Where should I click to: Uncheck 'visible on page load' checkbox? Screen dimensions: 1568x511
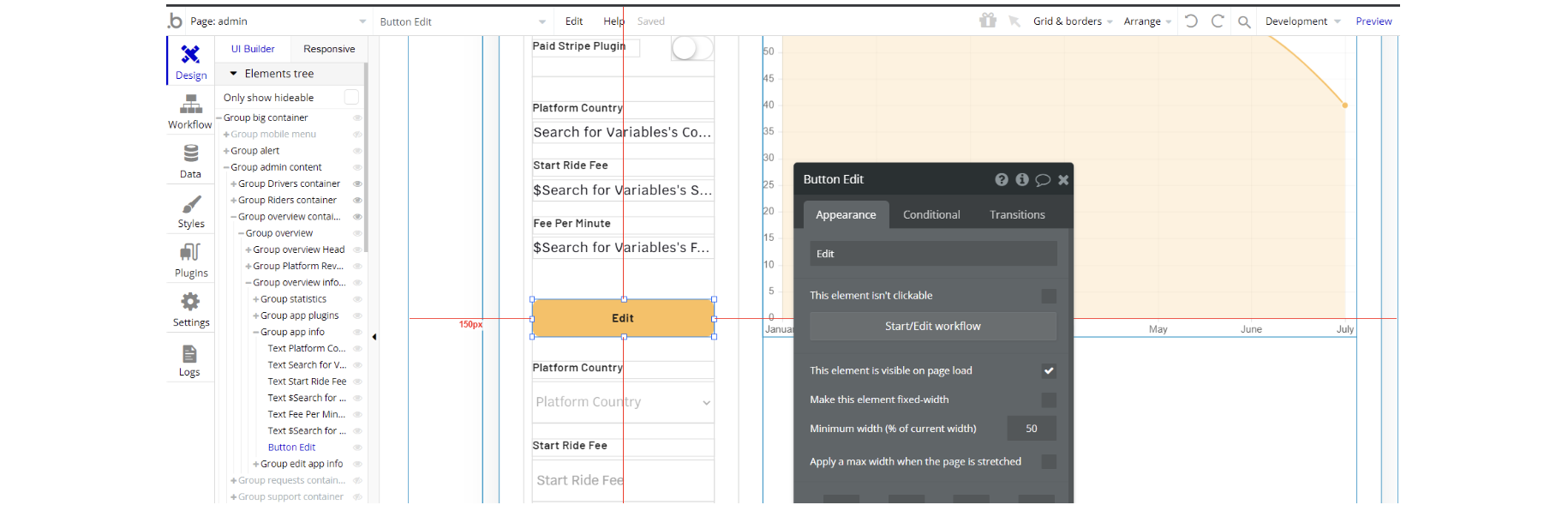(1049, 371)
